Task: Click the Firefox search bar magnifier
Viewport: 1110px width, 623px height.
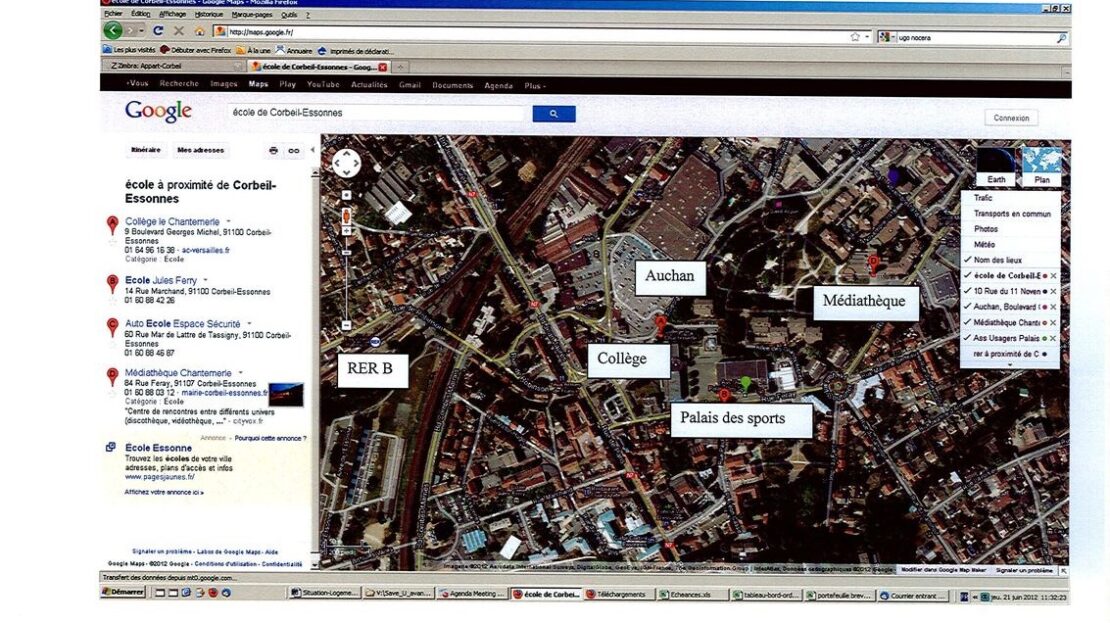Action: [x=1061, y=38]
